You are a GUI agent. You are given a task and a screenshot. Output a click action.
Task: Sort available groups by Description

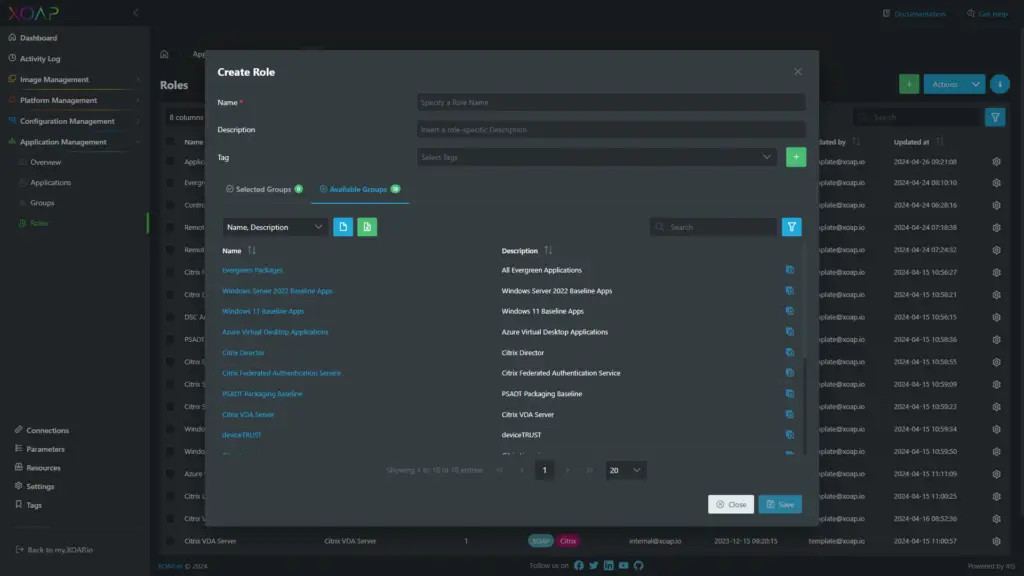(548, 251)
